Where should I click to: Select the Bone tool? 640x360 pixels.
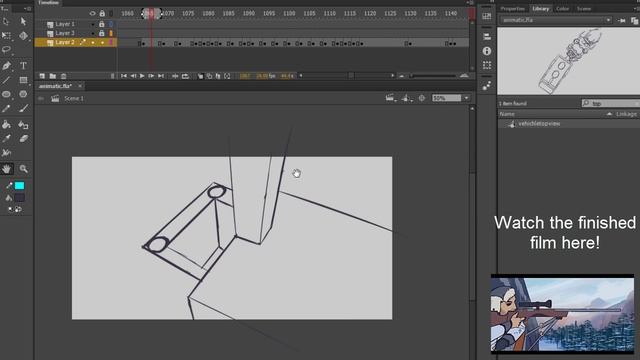6,153
